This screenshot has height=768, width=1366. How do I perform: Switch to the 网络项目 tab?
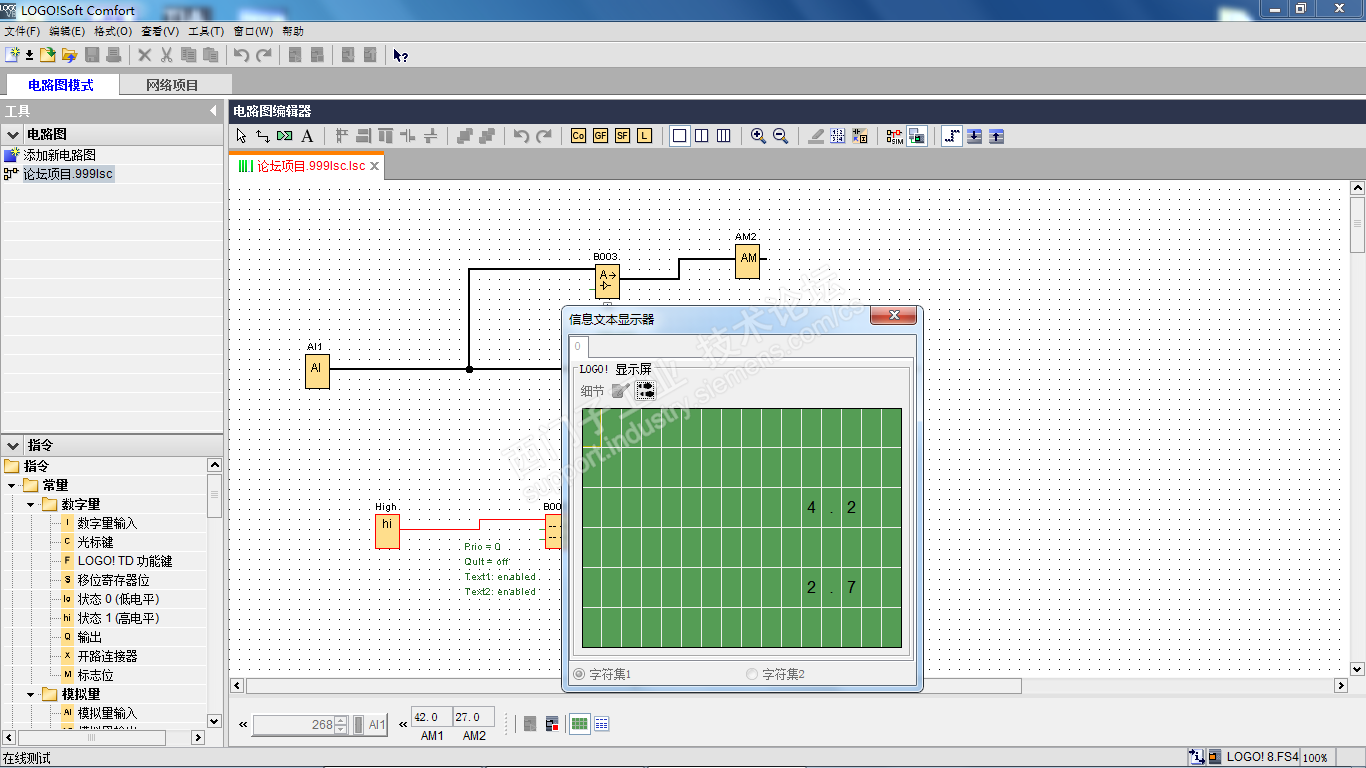tap(172, 85)
